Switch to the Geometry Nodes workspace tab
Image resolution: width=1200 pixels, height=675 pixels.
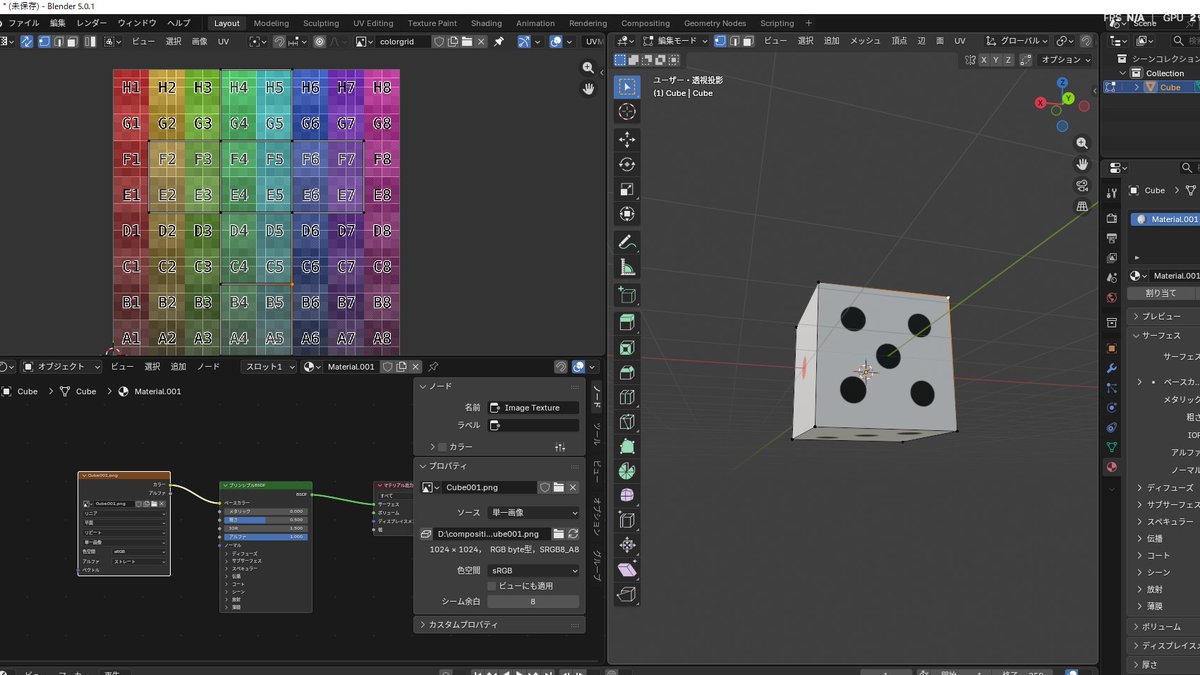[715, 23]
